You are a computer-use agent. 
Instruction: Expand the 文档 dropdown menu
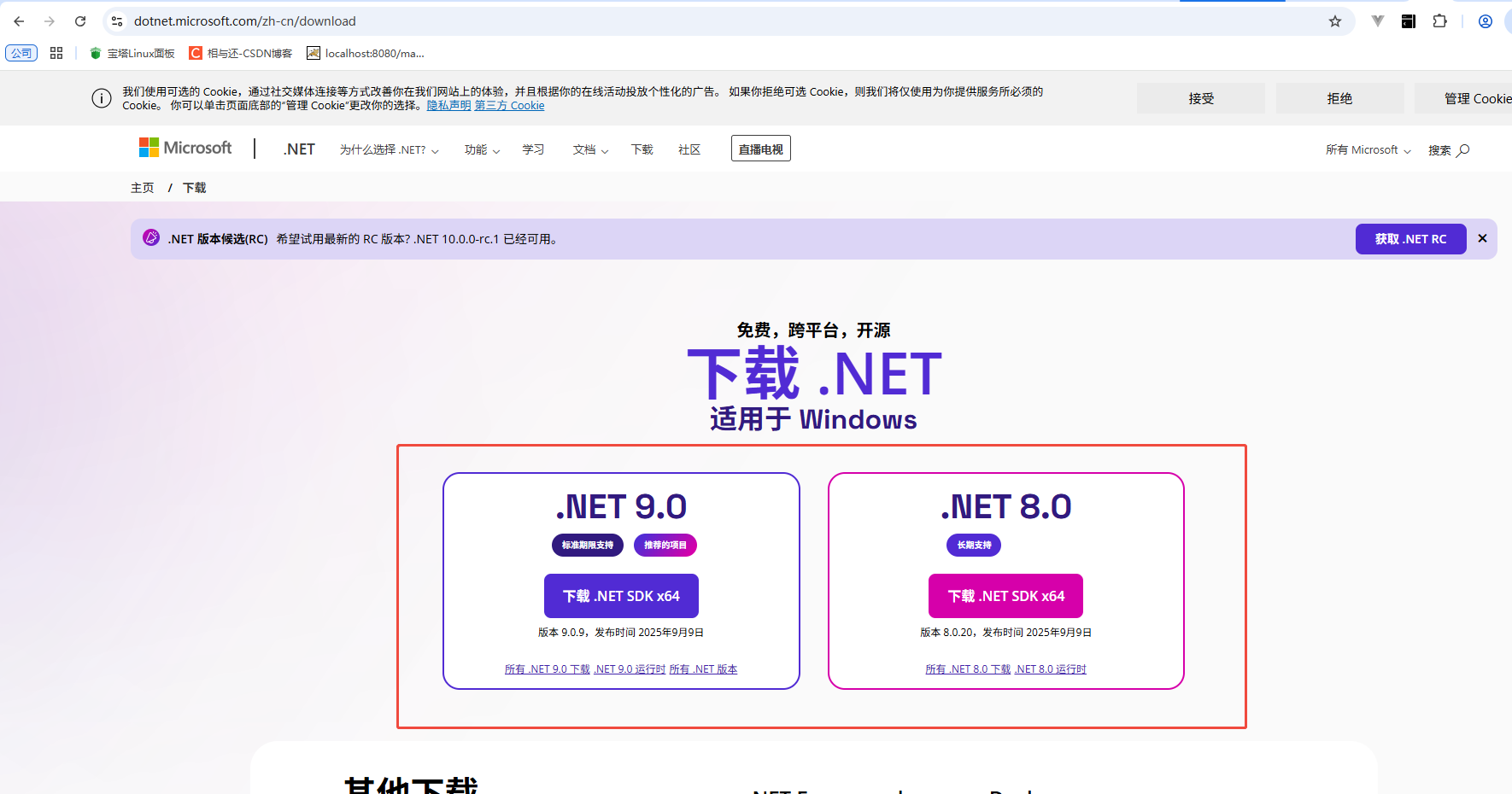point(590,150)
